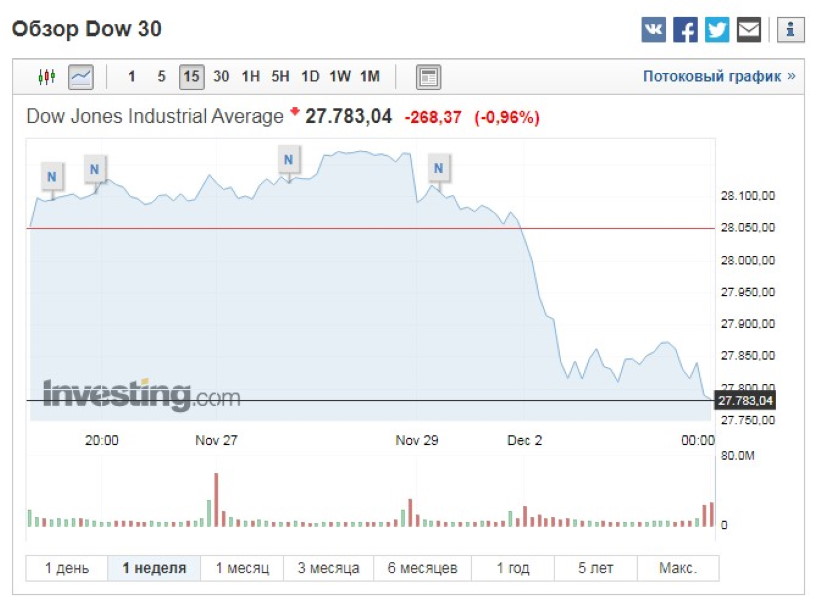Open the info icon
Image resolution: width=820 pixels, height=610 pixels.
point(790,30)
